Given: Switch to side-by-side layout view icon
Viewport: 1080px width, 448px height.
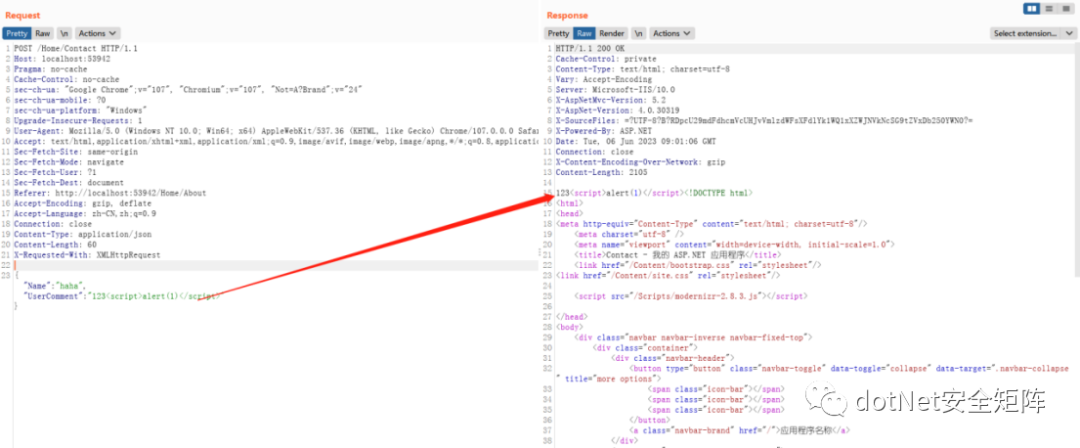Looking at the screenshot, I should pyautogui.click(x=1031, y=9).
